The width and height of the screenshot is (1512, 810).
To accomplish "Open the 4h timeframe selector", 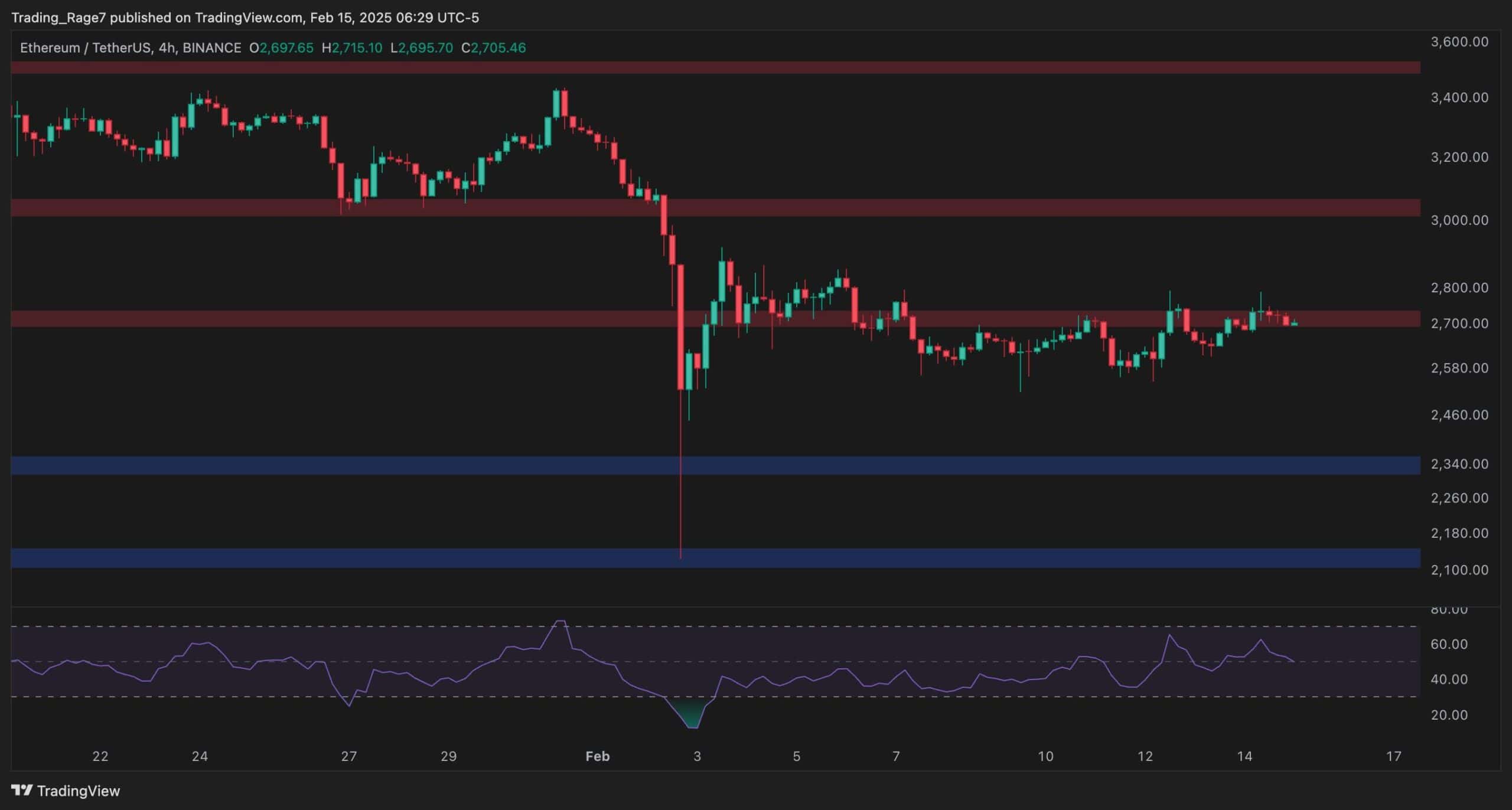I will coord(167,48).
